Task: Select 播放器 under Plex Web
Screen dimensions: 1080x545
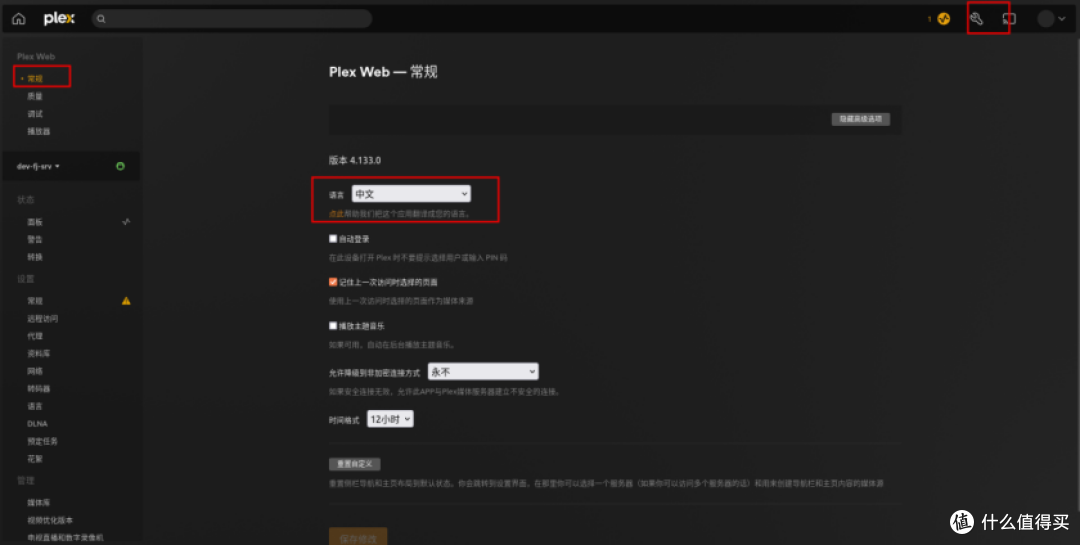Action: tap(39, 131)
